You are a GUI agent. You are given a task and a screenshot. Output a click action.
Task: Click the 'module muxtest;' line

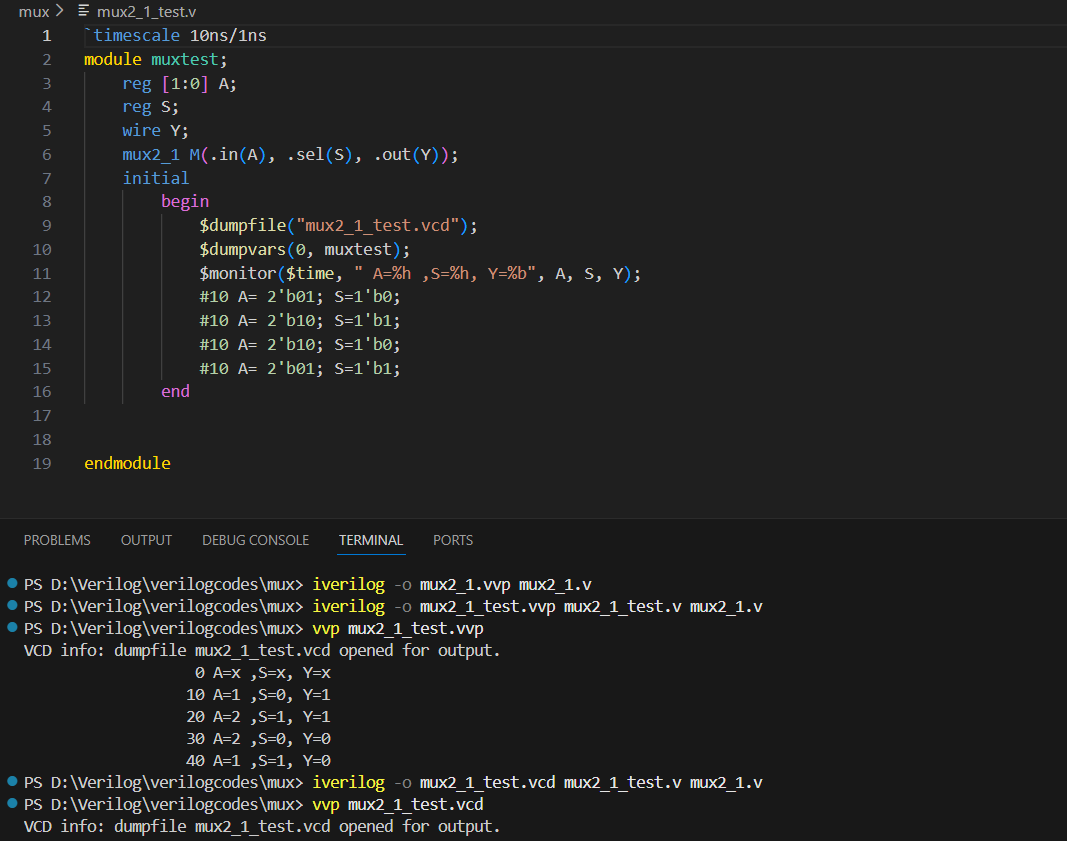tap(155, 59)
